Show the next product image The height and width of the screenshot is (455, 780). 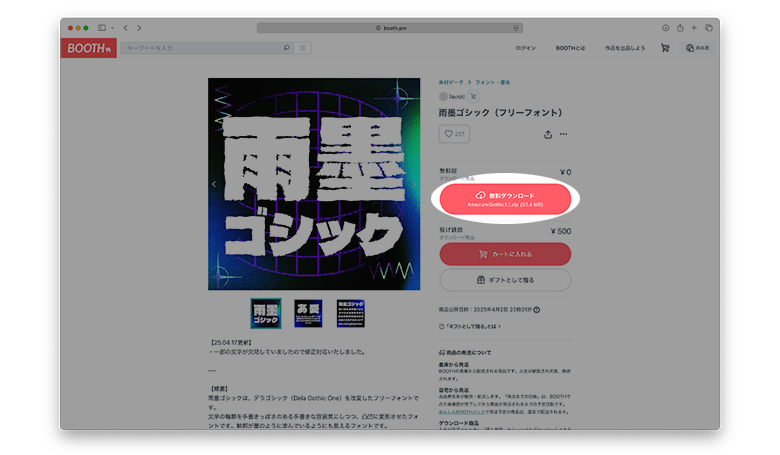click(x=414, y=184)
